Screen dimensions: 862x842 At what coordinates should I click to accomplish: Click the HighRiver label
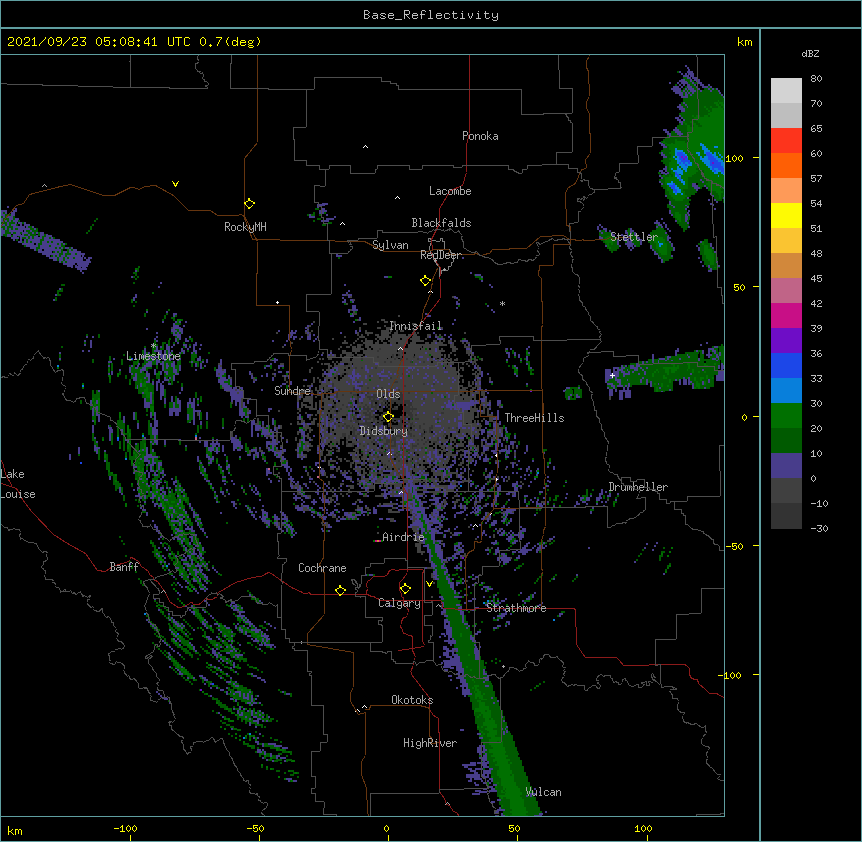pos(430,743)
